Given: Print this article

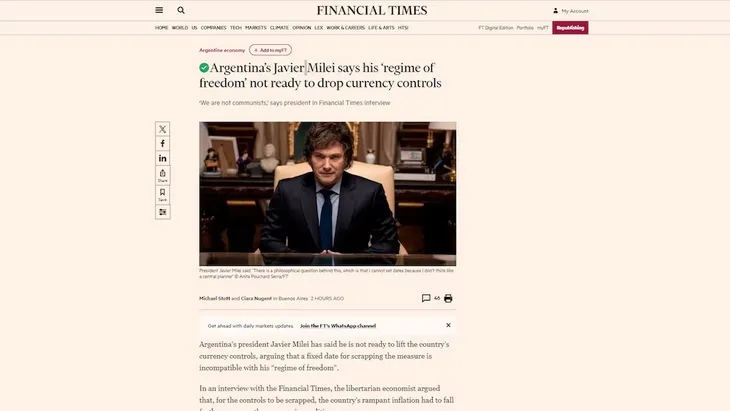Looking at the screenshot, I should tap(448, 298).
